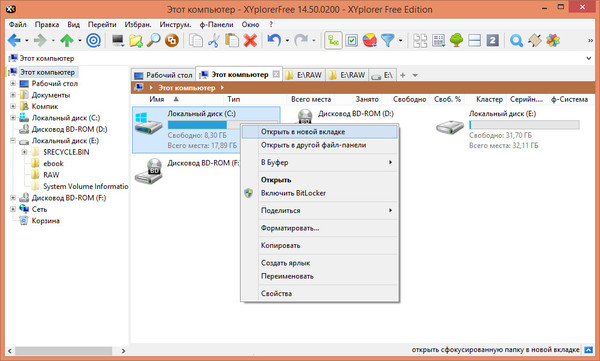This screenshot has width=600, height=361.
Task: Click the blue magnifier quick search icon
Action: pos(517,40)
